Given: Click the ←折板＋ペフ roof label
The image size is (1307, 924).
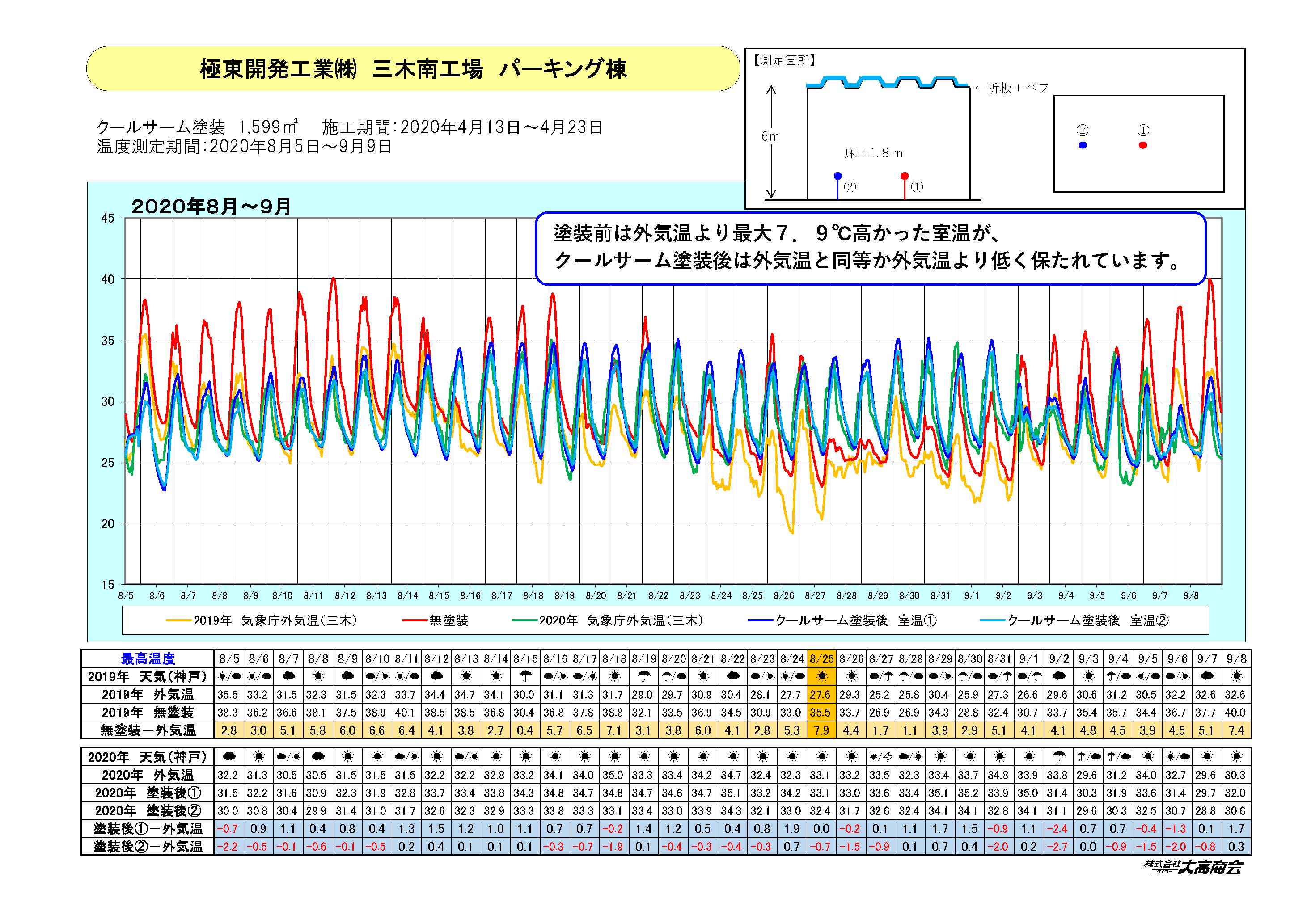Looking at the screenshot, I should pyautogui.click(x=1011, y=88).
